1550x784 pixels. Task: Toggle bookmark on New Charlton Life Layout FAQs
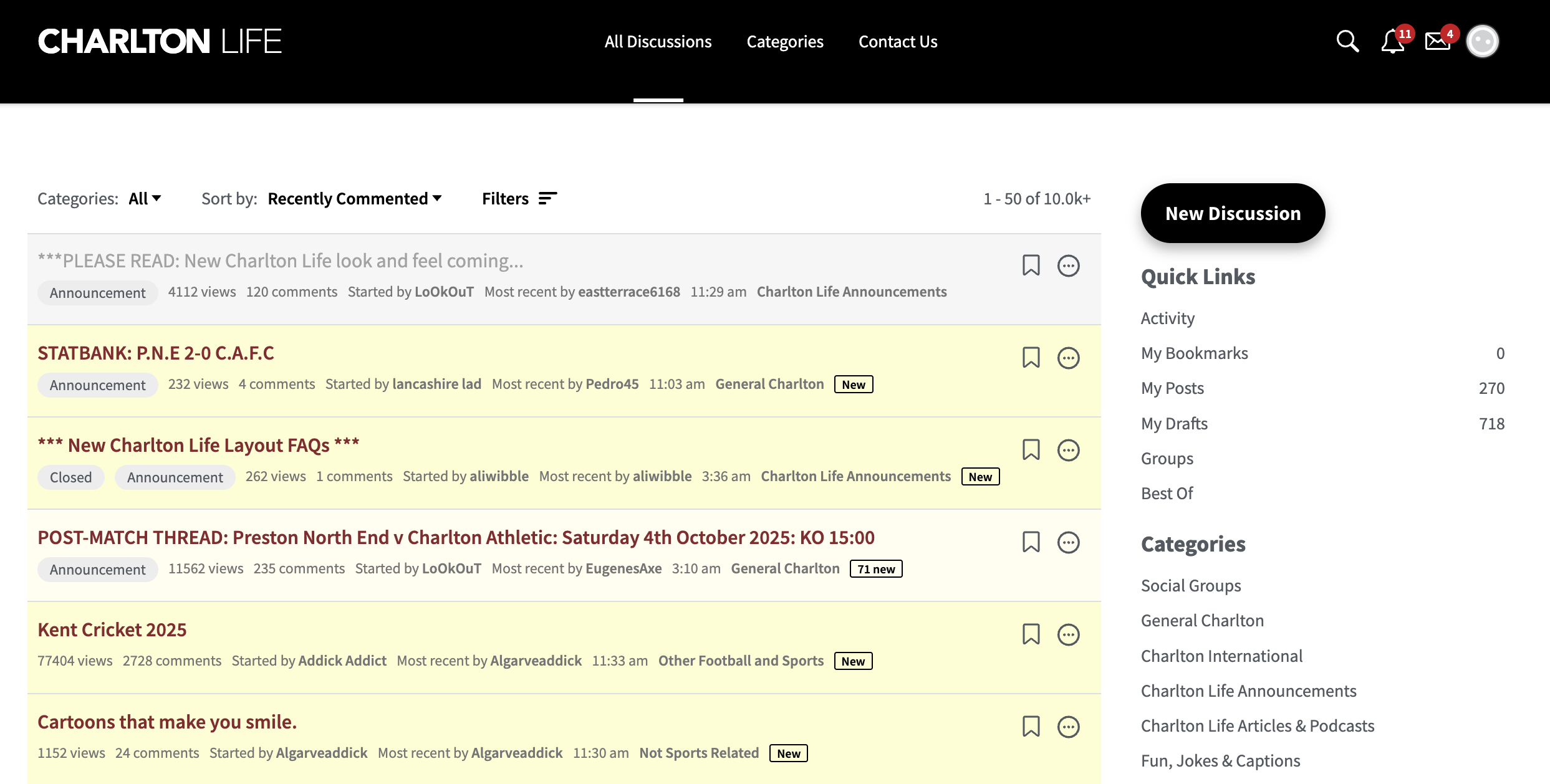point(1031,450)
